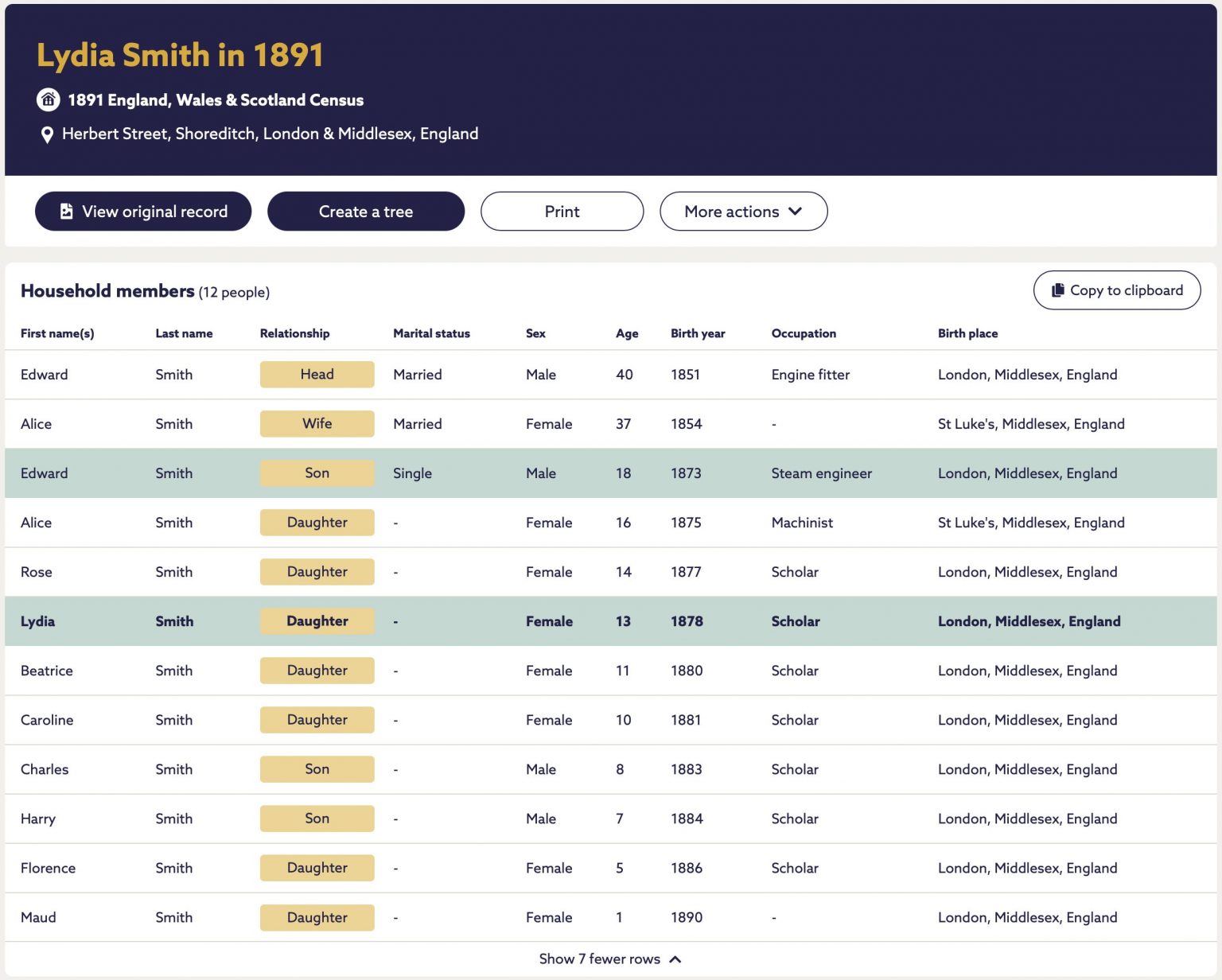This screenshot has width=1222, height=980.
Task: Click the Occupation column header
Action: pos(804,333)
